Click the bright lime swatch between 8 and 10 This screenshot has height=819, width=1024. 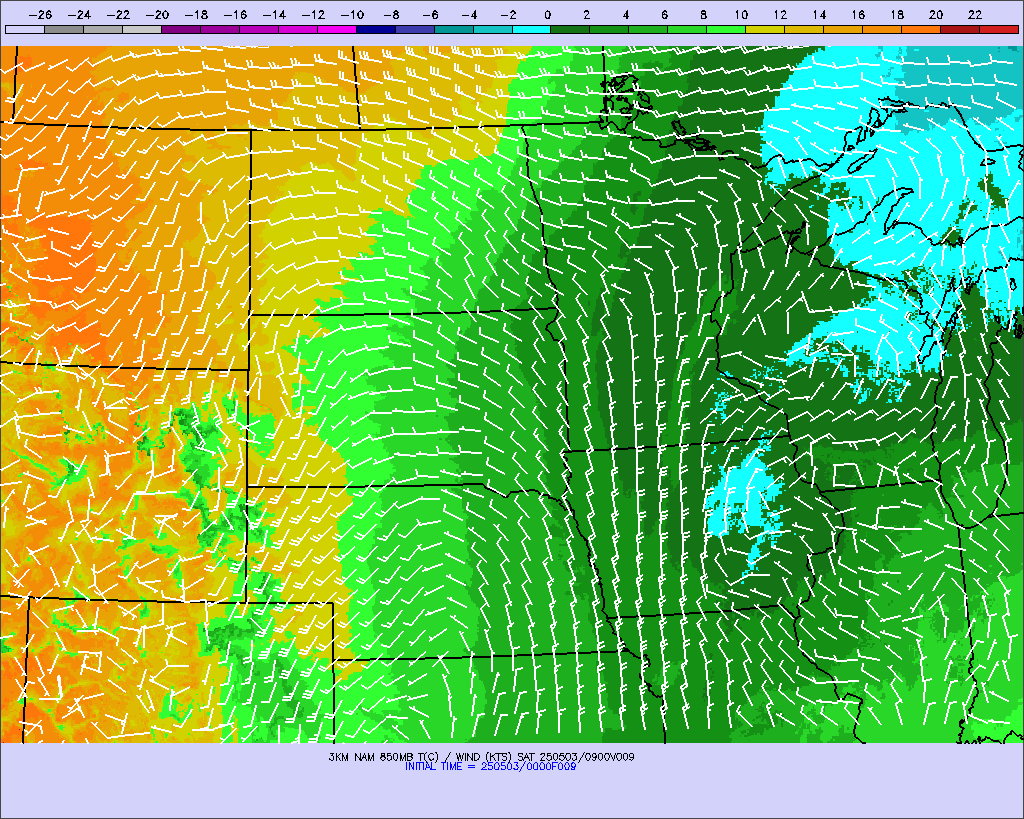726,29
